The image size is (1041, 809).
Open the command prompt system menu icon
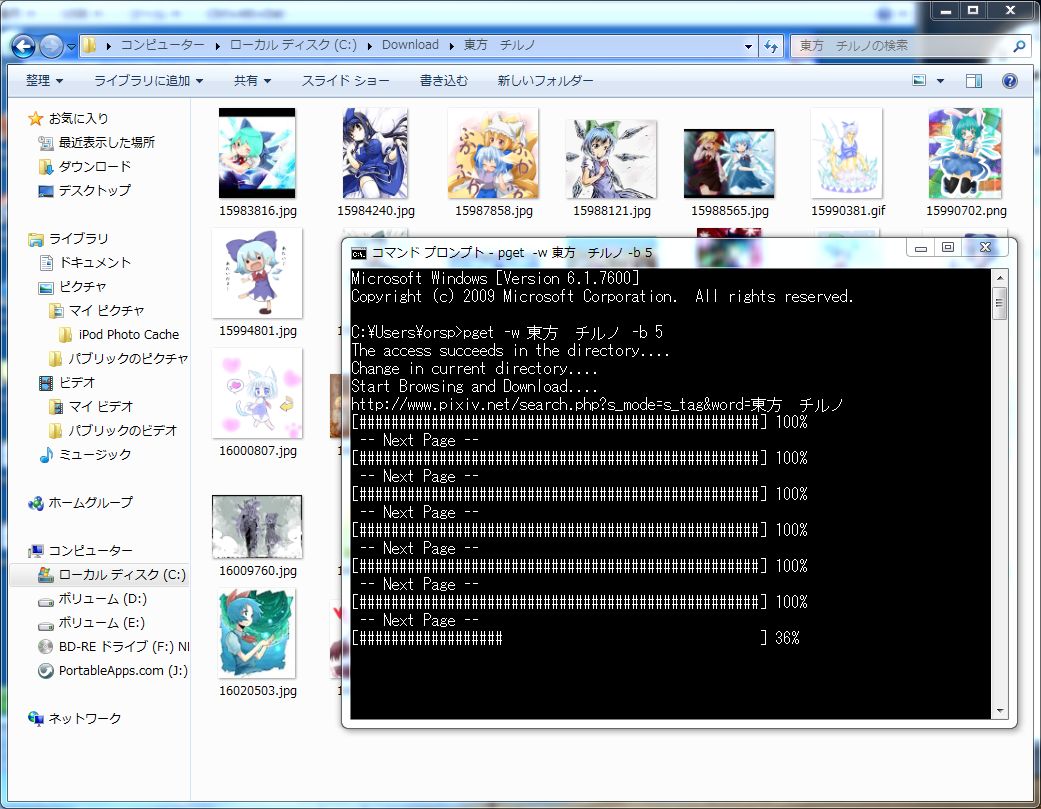359,254
